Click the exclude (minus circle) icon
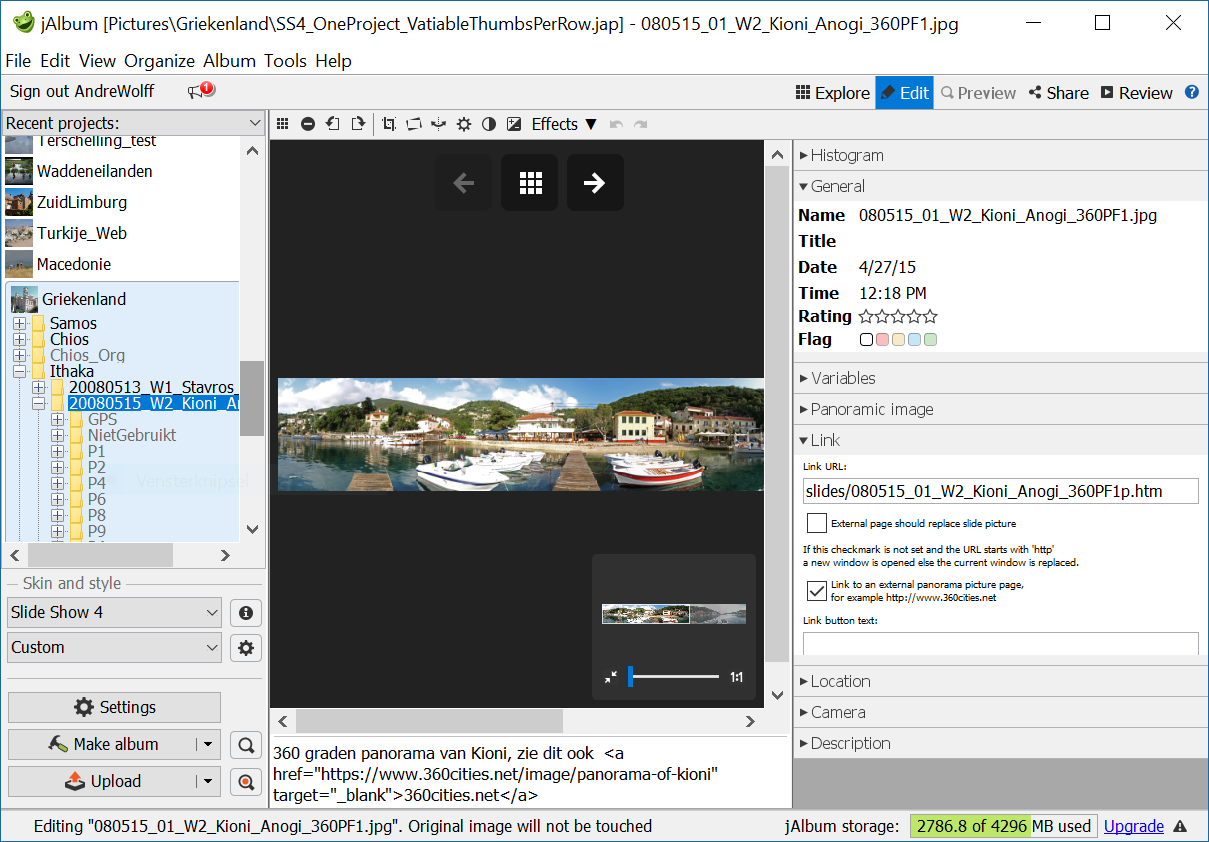 pyautogui.click(x=308, y=124)
